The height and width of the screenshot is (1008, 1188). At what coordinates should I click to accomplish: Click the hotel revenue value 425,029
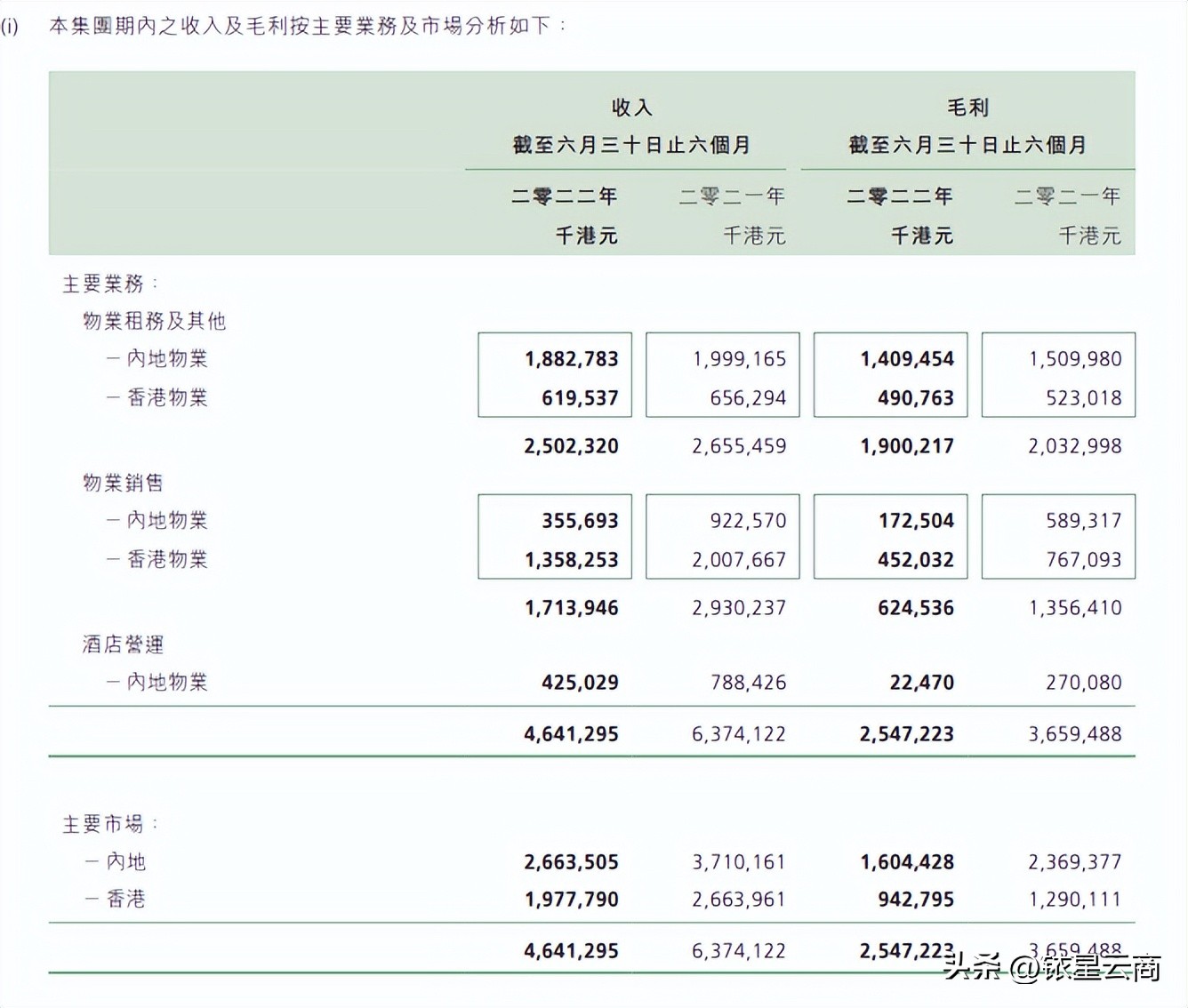coord(580,682)
